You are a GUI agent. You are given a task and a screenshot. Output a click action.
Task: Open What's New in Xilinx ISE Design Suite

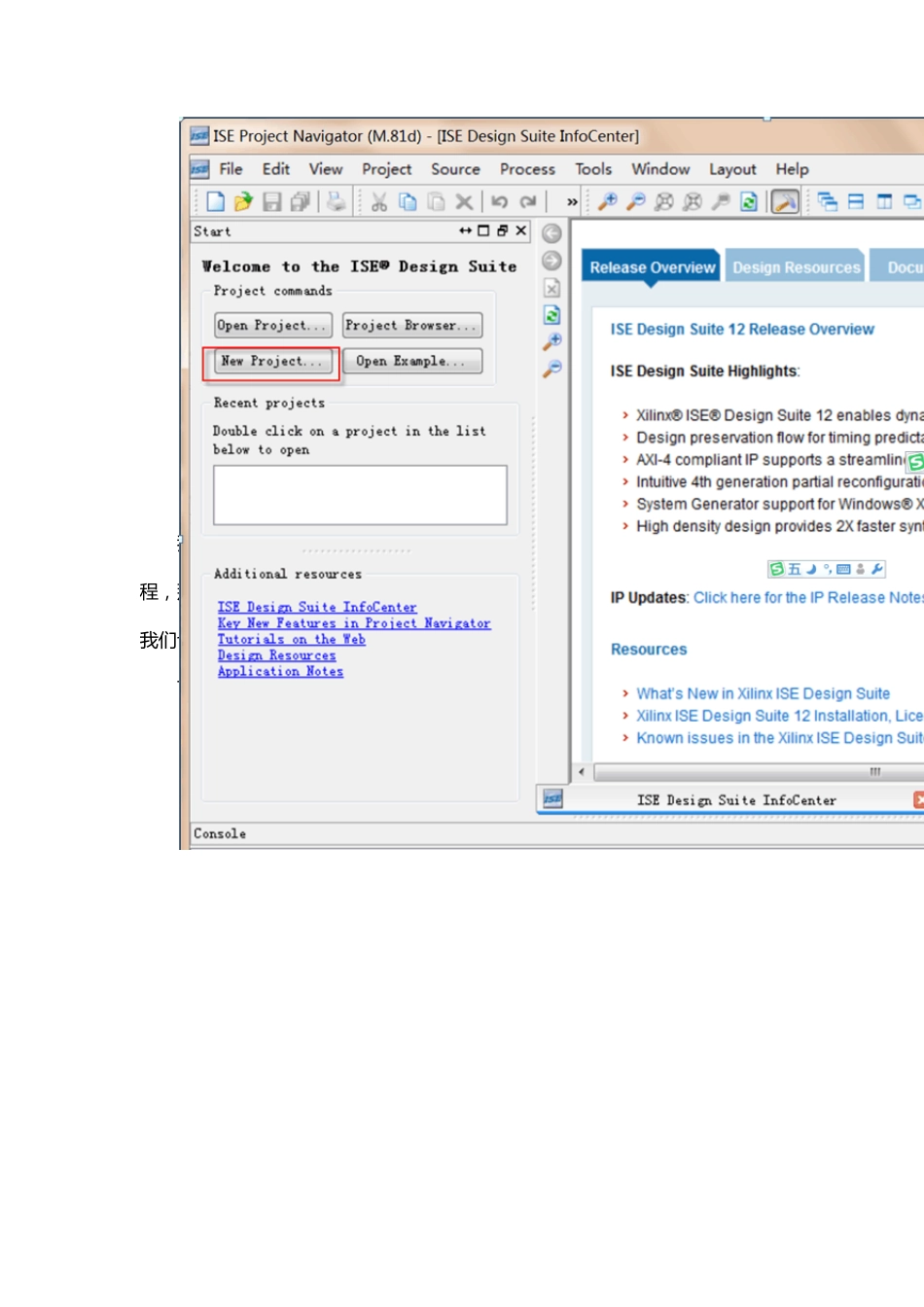(x=764, y=693)
